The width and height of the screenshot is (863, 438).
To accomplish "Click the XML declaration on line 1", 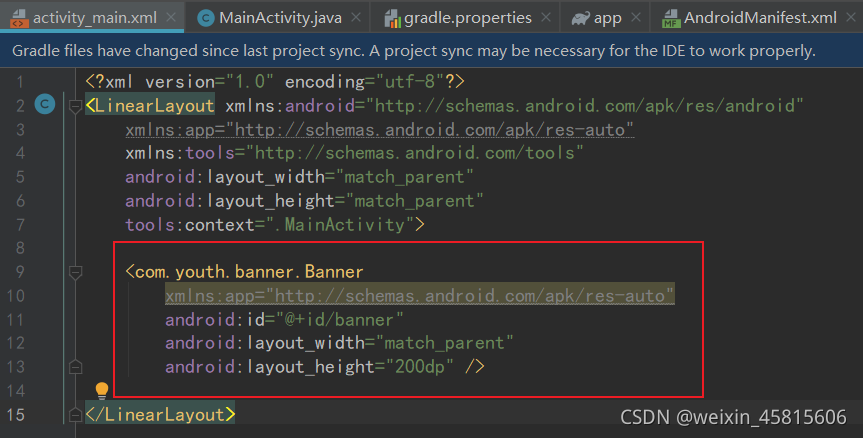I will click(x=275, y=81).
